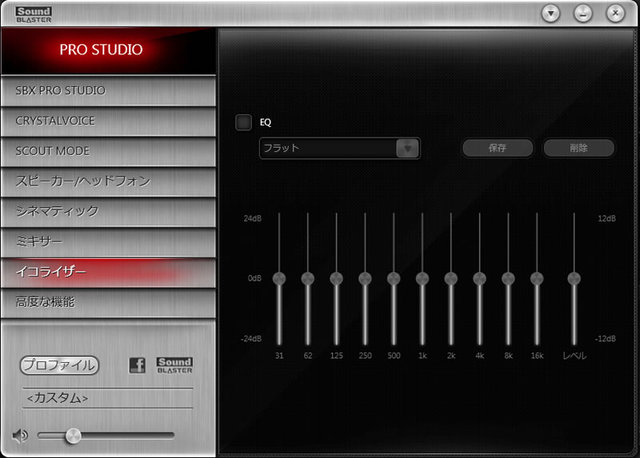The width and height of the screenshot is (640, 458).
Task: Minimize the Sound Blaster window
Action: click(x=583, y=13)
